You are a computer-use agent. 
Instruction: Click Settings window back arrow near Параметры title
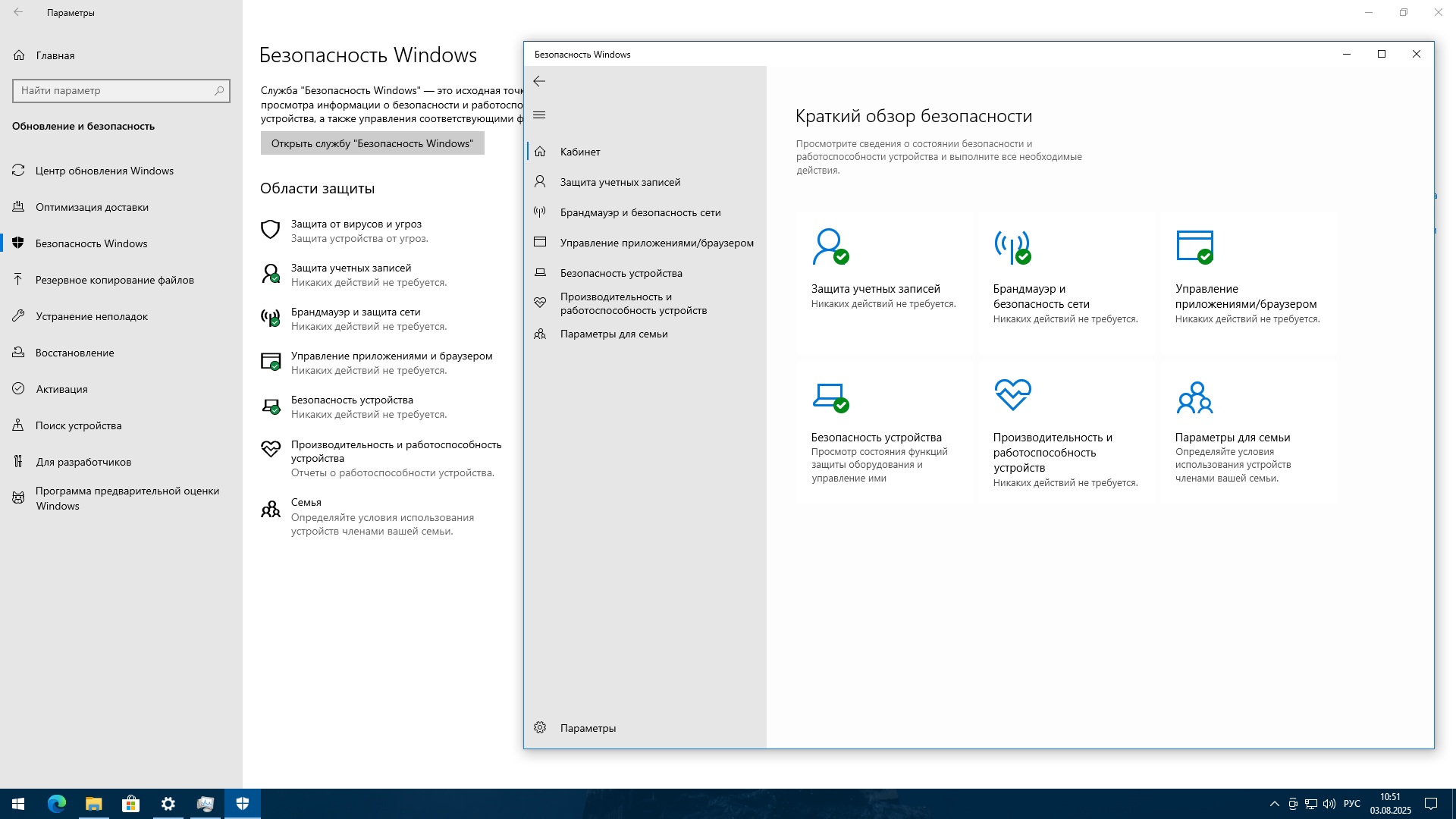[x=18, y=12]
